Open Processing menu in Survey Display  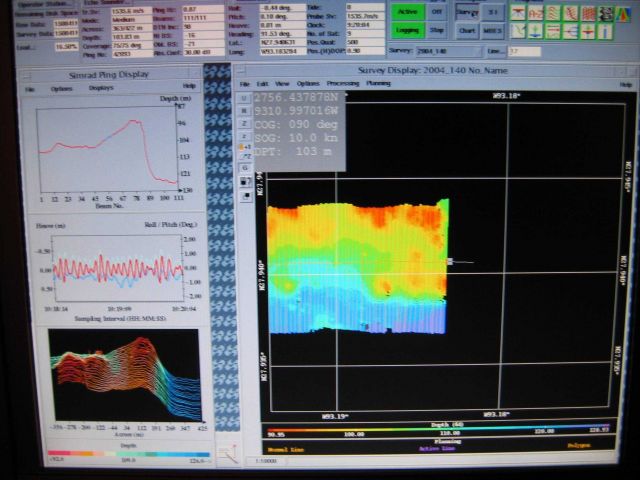click(343, 83)
